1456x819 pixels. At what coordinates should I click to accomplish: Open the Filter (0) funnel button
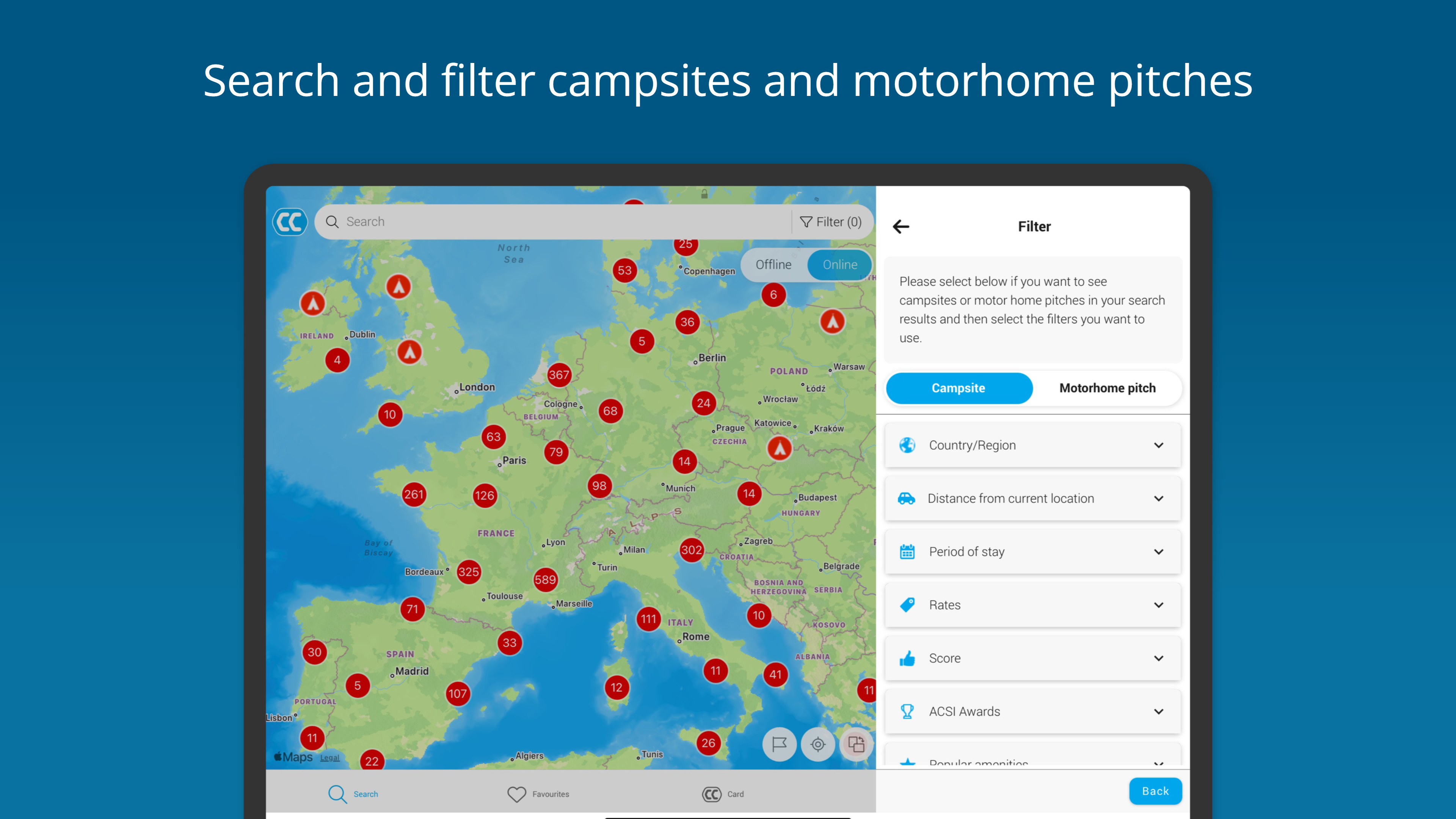[x=831, y=222]
